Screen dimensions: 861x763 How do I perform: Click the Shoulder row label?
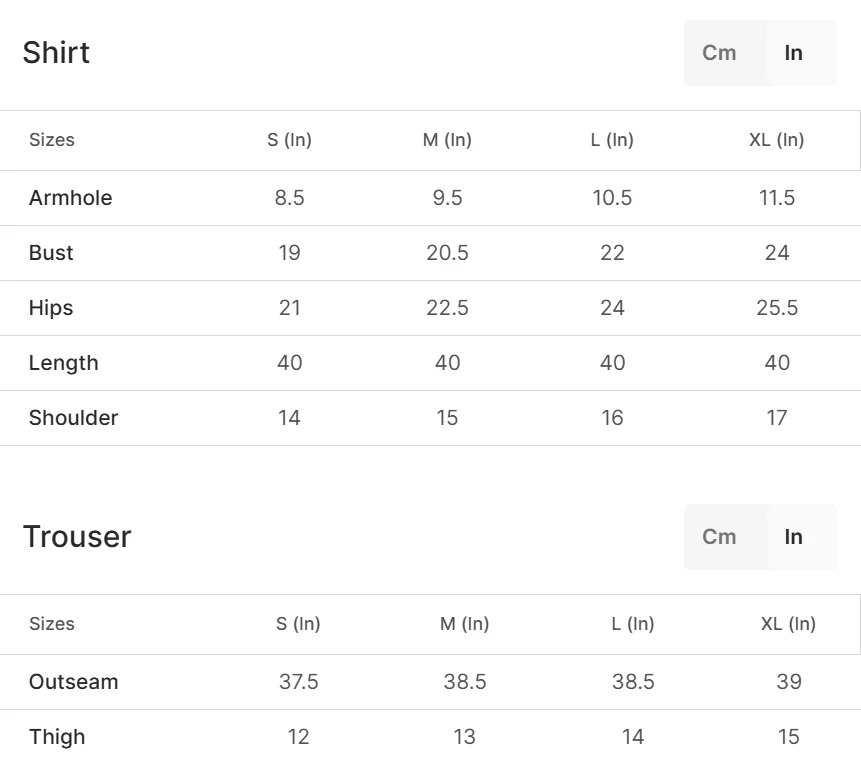point(74,418)
